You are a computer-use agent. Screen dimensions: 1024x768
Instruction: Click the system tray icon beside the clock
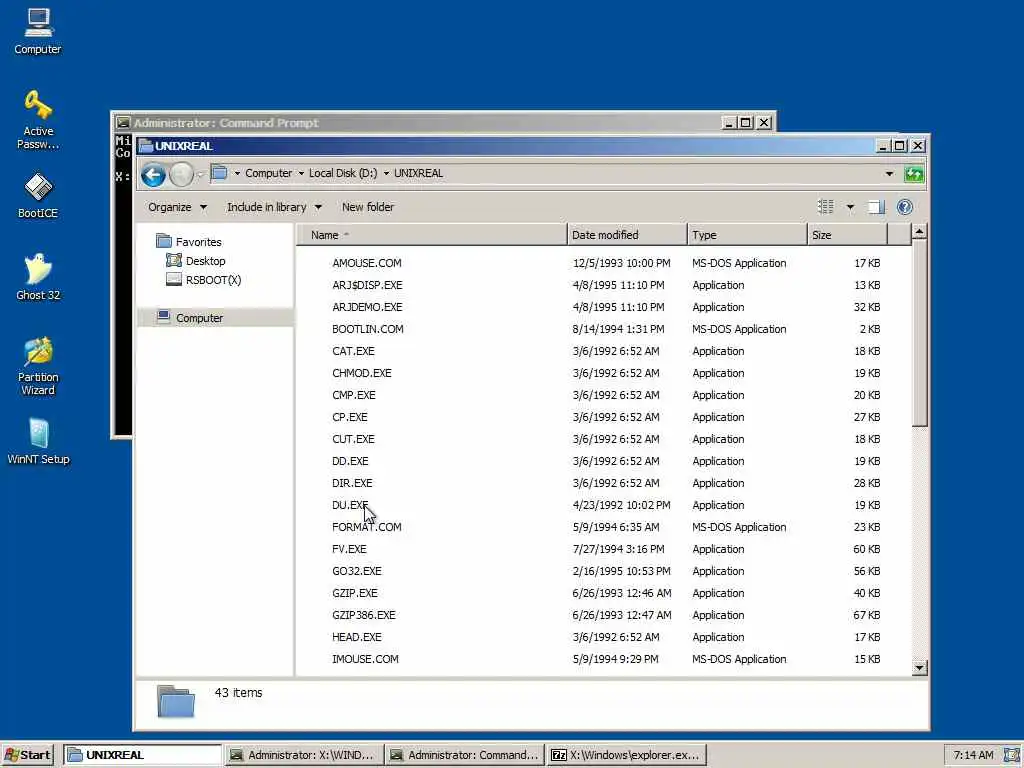point(1011,755)
